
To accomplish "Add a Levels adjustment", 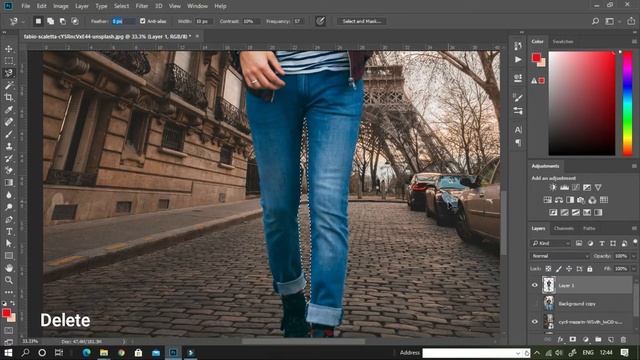I will click(564, 187).
